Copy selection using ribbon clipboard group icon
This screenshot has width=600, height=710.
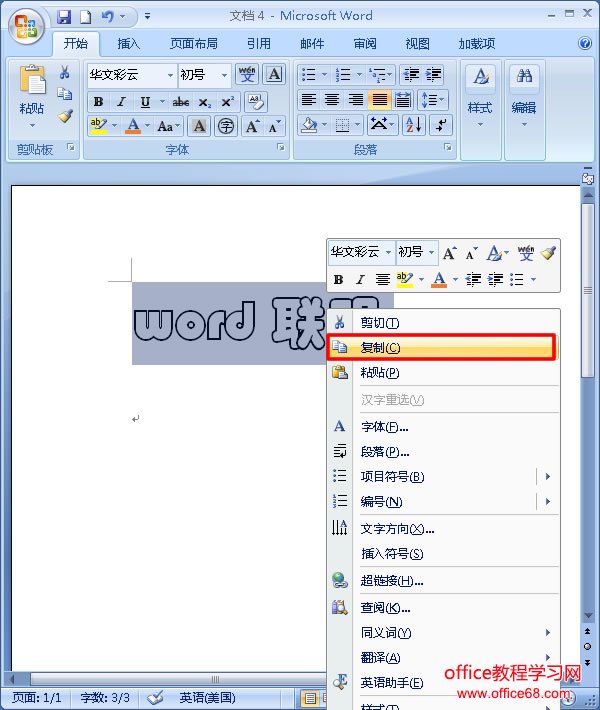pos(64,94)
